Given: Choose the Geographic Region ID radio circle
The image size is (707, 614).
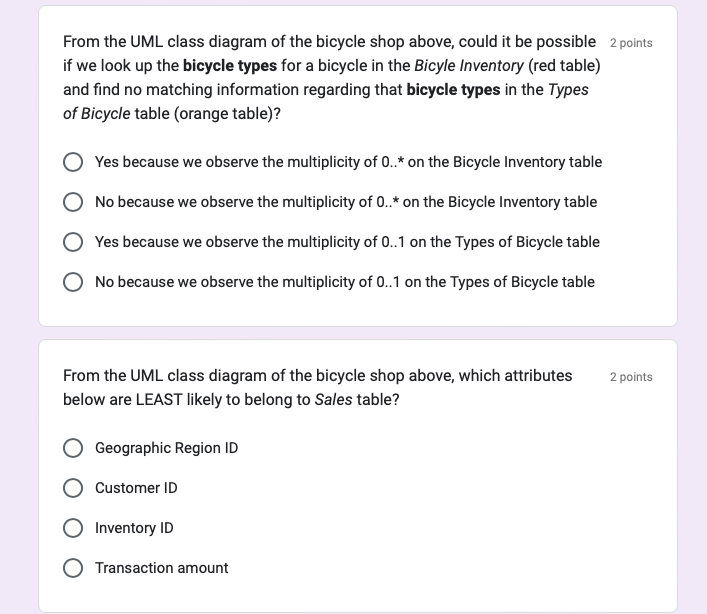Looking at the screenshot, I should click(73, 448).
